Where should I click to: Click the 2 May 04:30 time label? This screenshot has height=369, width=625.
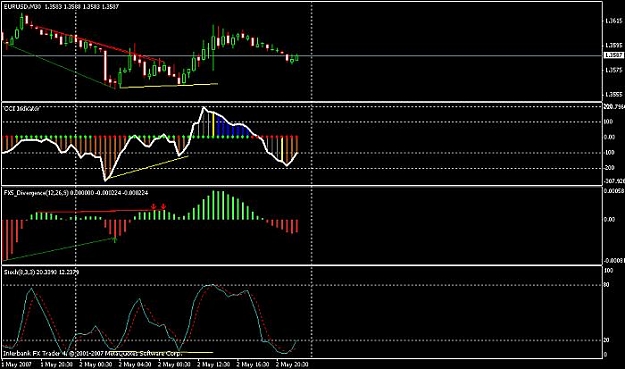pyautogui.click(x=135, y=364)
